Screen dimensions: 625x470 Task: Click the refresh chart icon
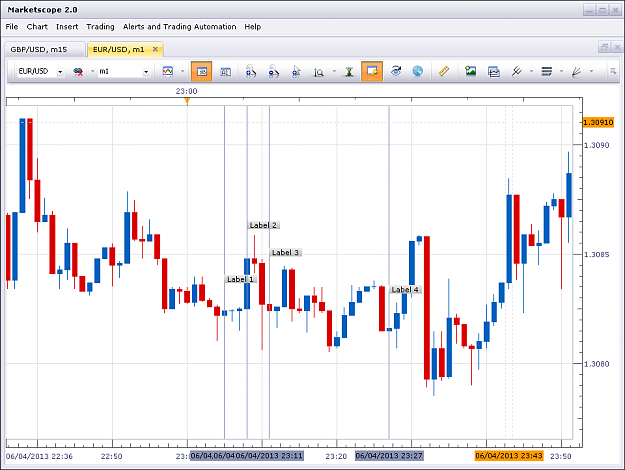396,71
